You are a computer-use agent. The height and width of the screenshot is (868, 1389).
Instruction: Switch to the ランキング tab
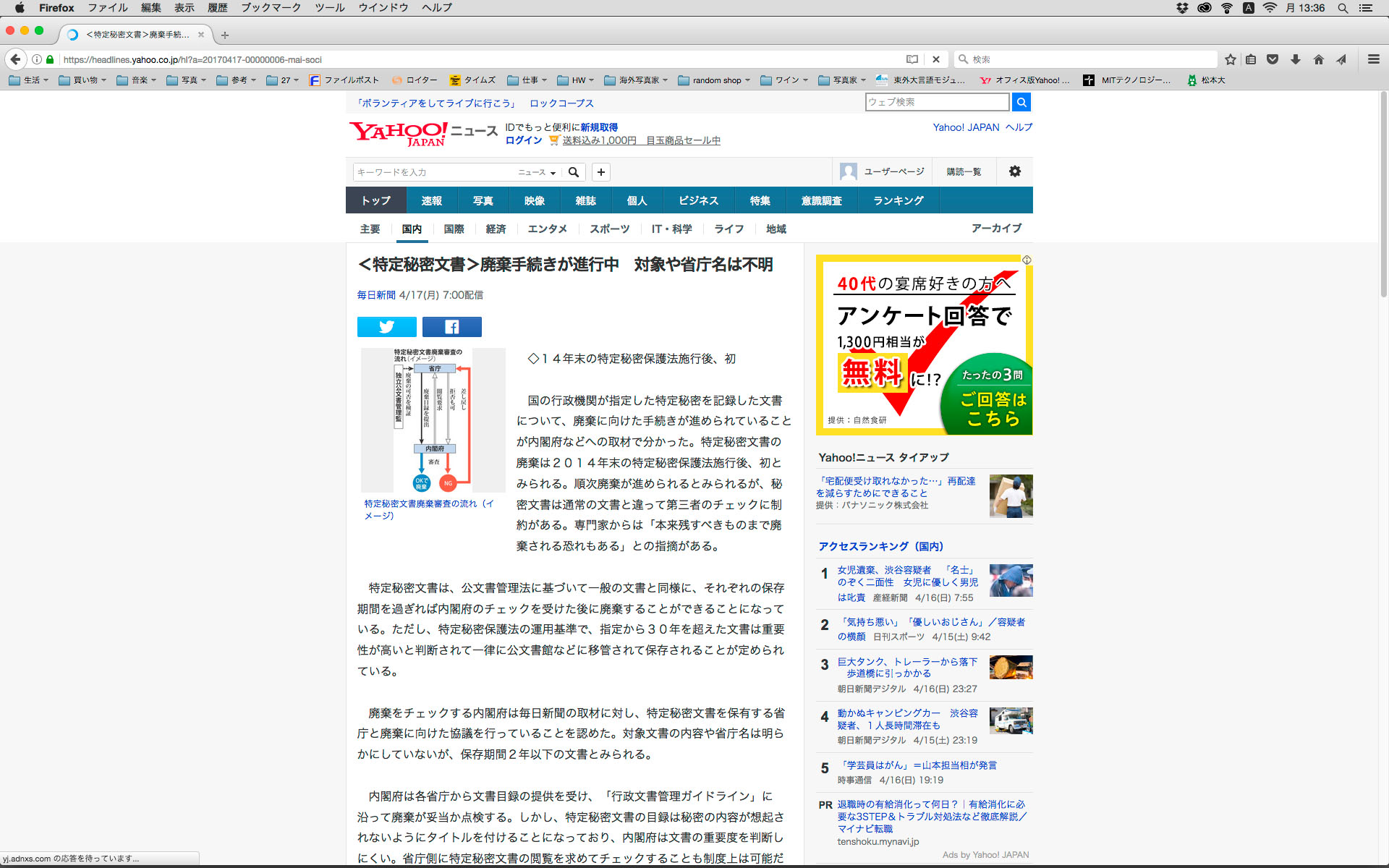point(898,200)
